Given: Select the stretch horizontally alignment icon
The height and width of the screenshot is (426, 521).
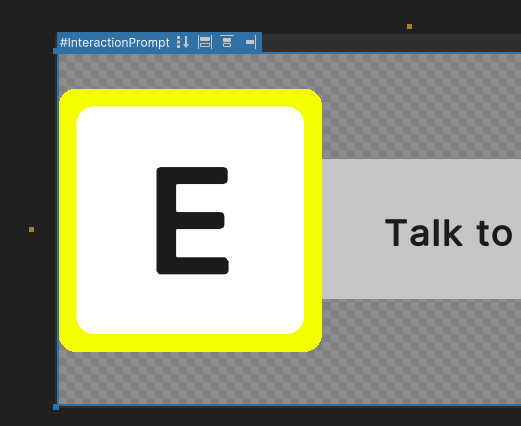Looking at the screenshot, I should (205, 42).
